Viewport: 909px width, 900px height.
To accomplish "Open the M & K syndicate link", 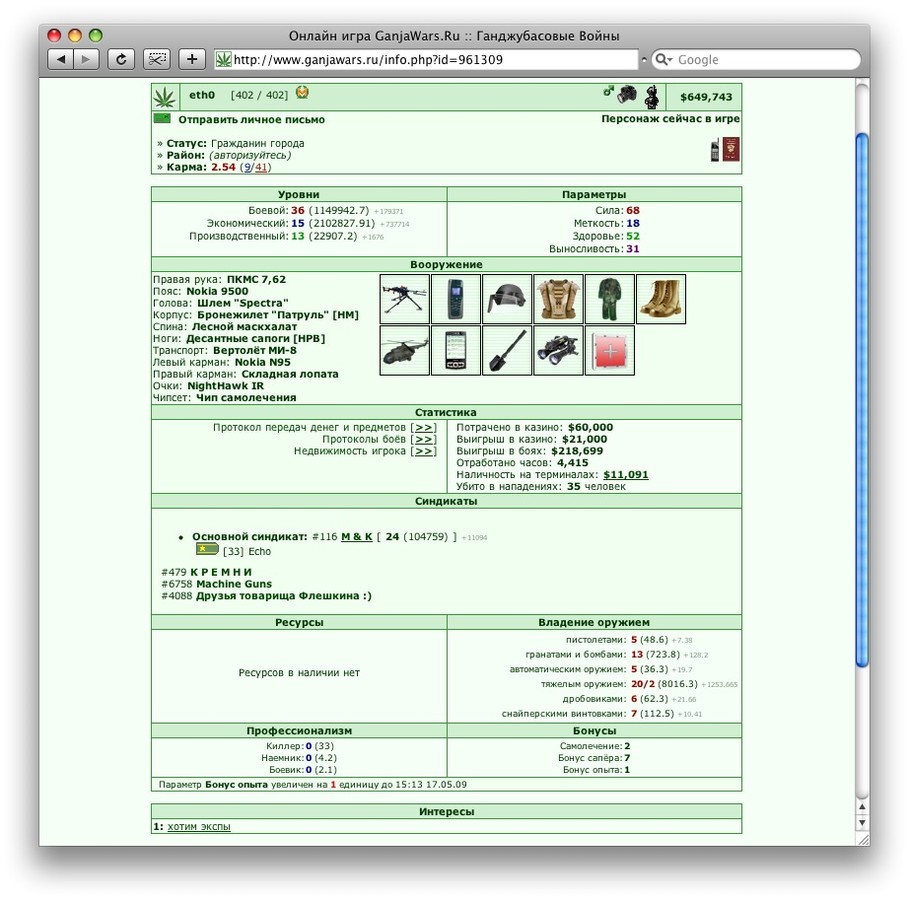I will point(357,536).
